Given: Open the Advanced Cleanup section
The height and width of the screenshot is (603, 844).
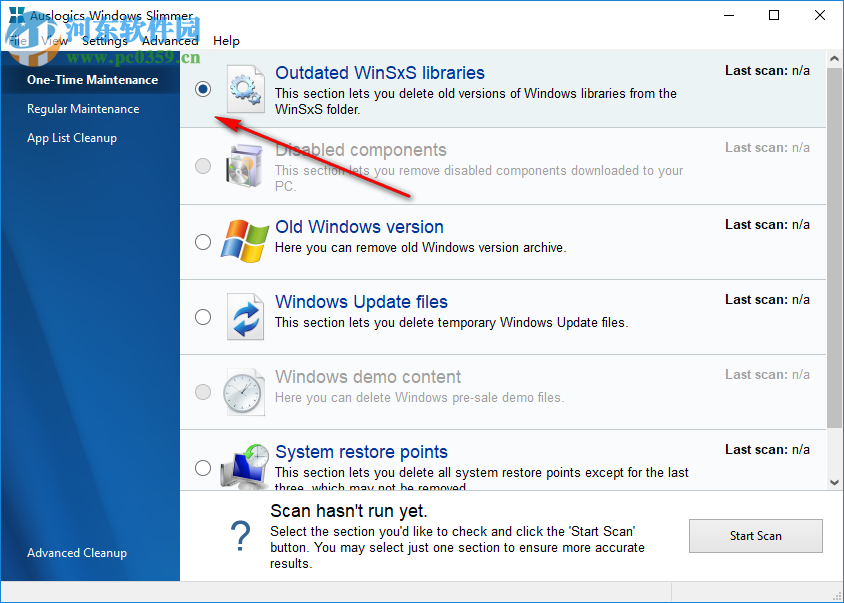Looking at the screenshot, I should coord(76,552).
